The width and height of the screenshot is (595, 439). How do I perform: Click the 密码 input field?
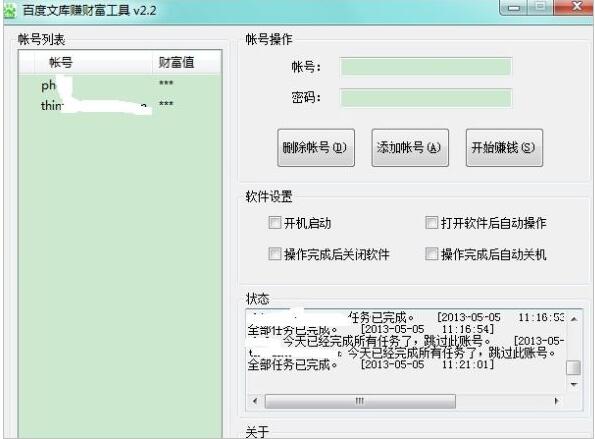(x=426, y=98)
